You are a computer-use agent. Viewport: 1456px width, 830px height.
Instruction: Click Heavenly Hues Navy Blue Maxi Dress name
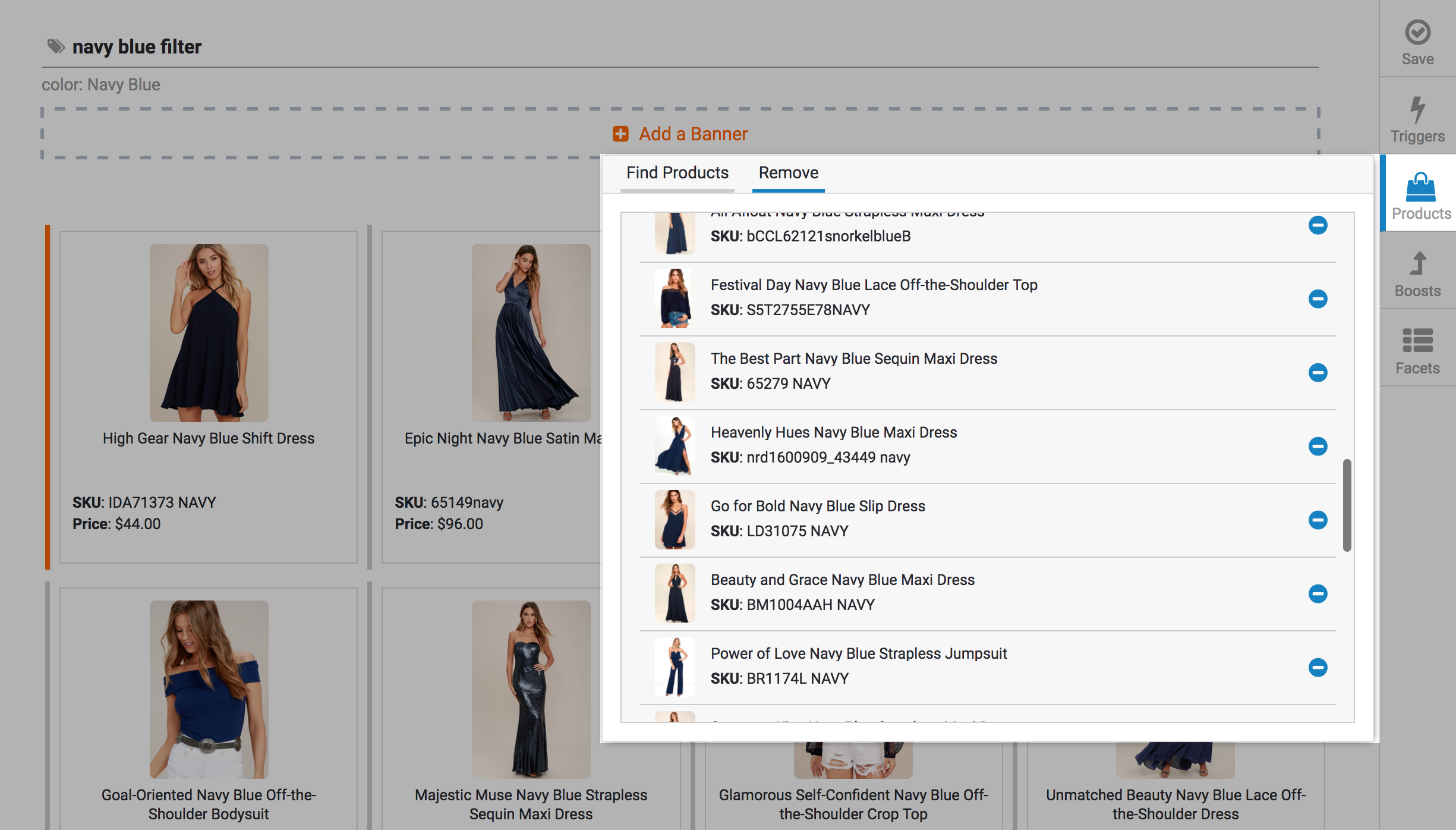pyautogui.click(x=834, y=432)
